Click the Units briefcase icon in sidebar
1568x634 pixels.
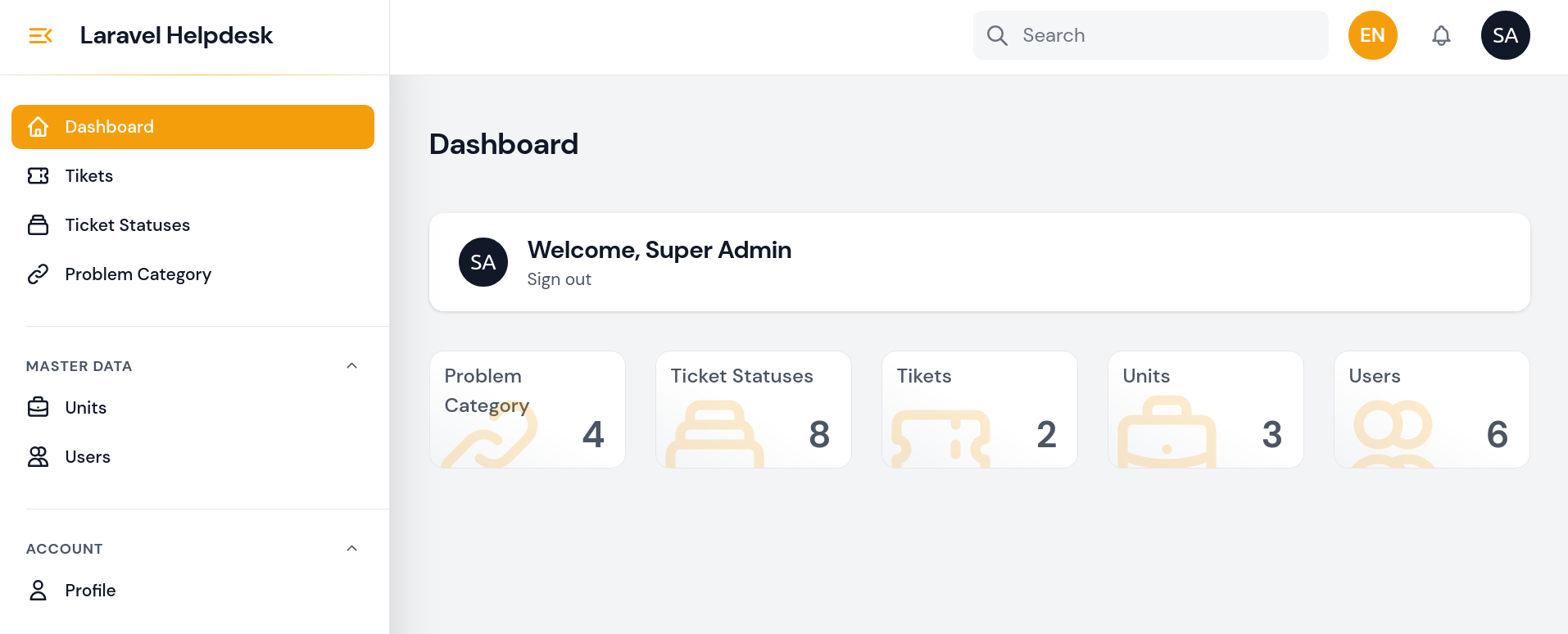click(38, 408)
